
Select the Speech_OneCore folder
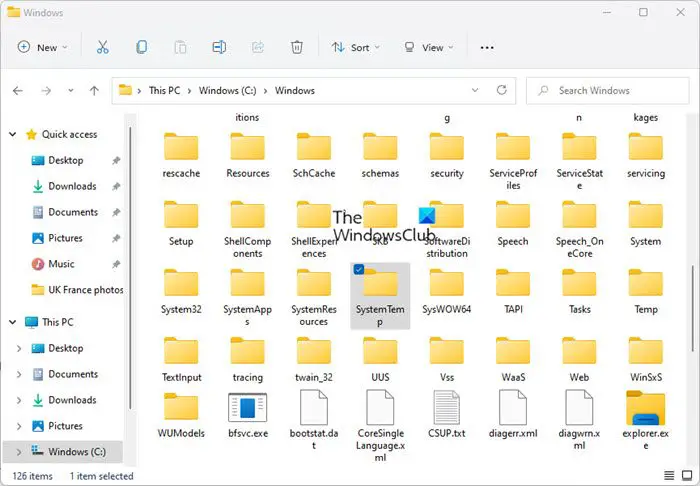(x=579, y=230)
